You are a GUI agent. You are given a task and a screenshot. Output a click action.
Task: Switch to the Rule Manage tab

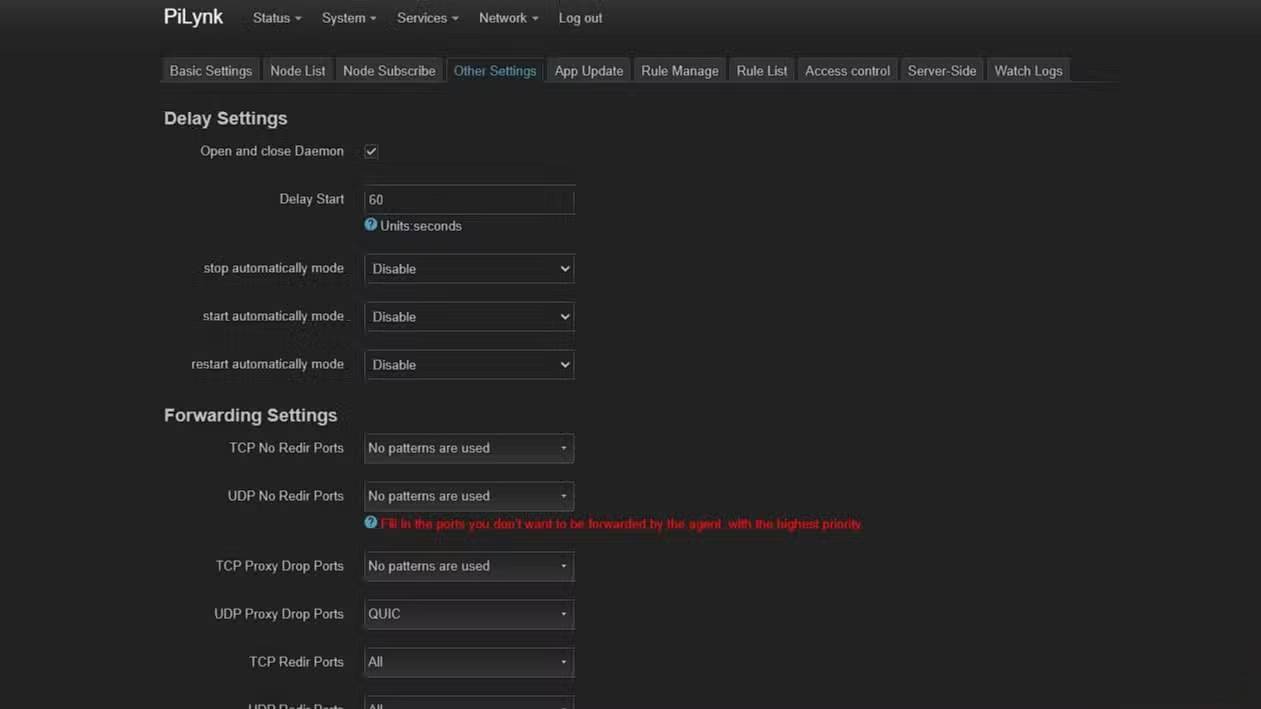tap(679, 70)
